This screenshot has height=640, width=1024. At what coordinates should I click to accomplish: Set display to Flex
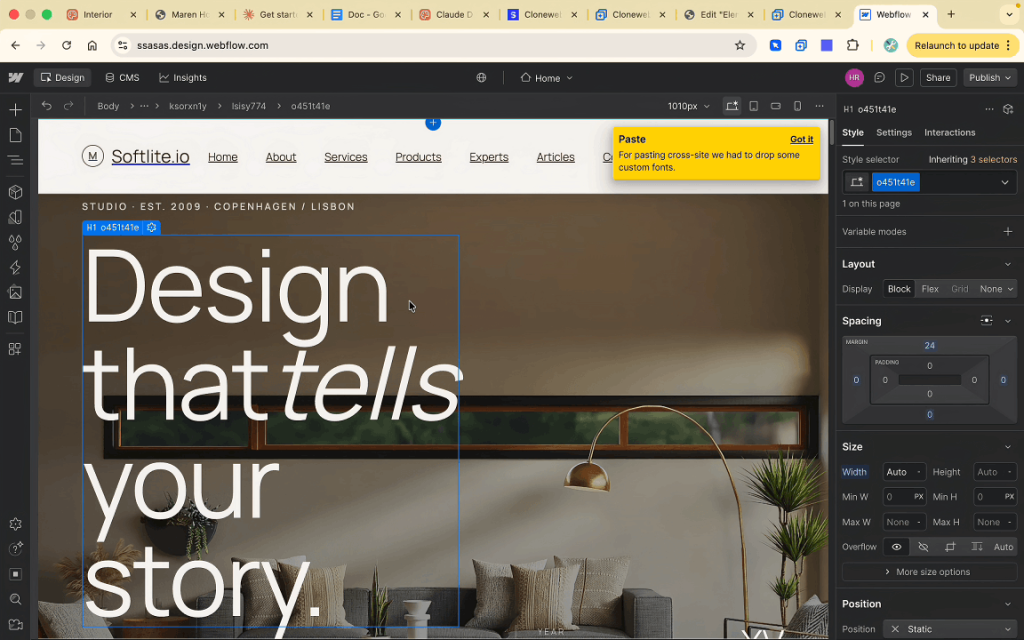click(930, 289)
